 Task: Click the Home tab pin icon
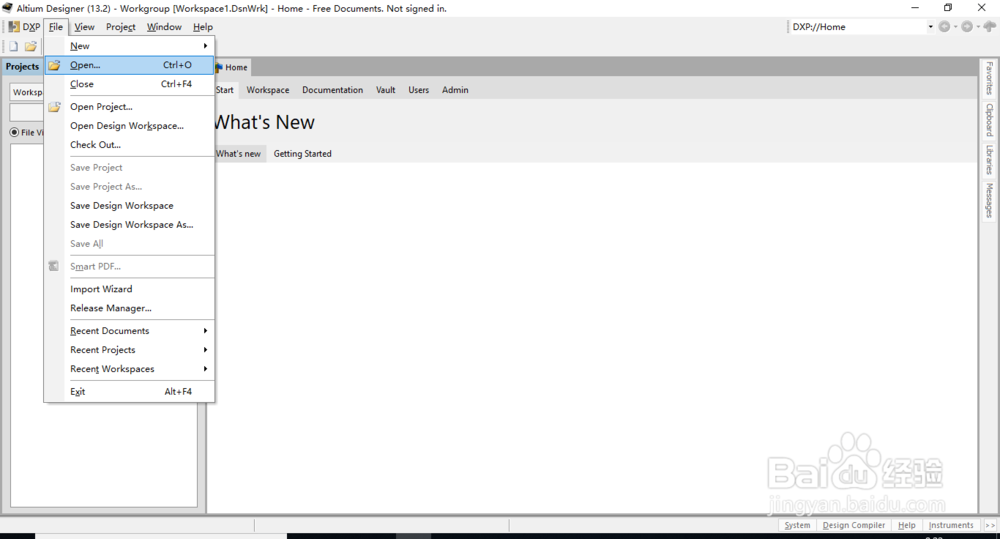[219, 67]
